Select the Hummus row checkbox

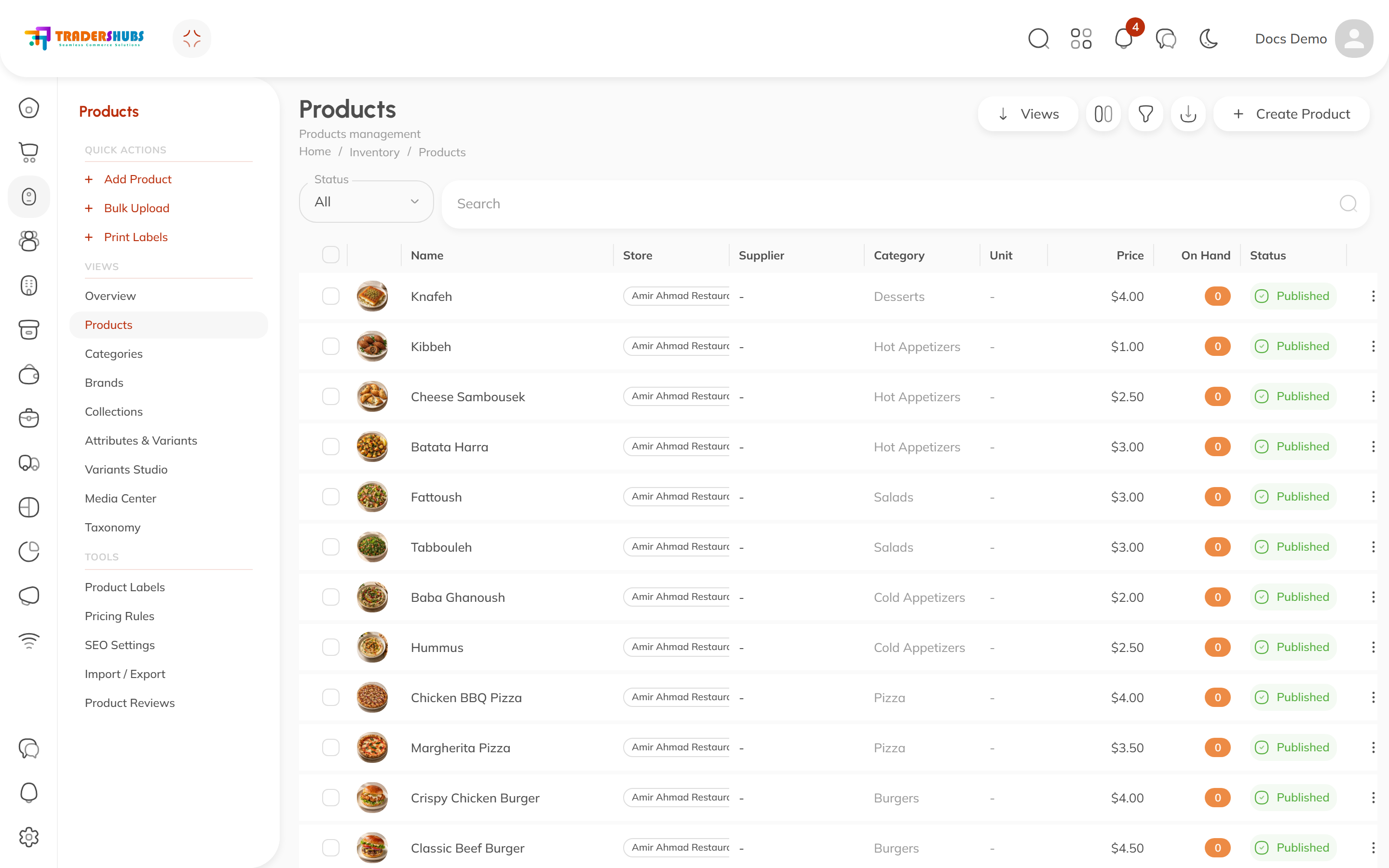tap(330, 647)
